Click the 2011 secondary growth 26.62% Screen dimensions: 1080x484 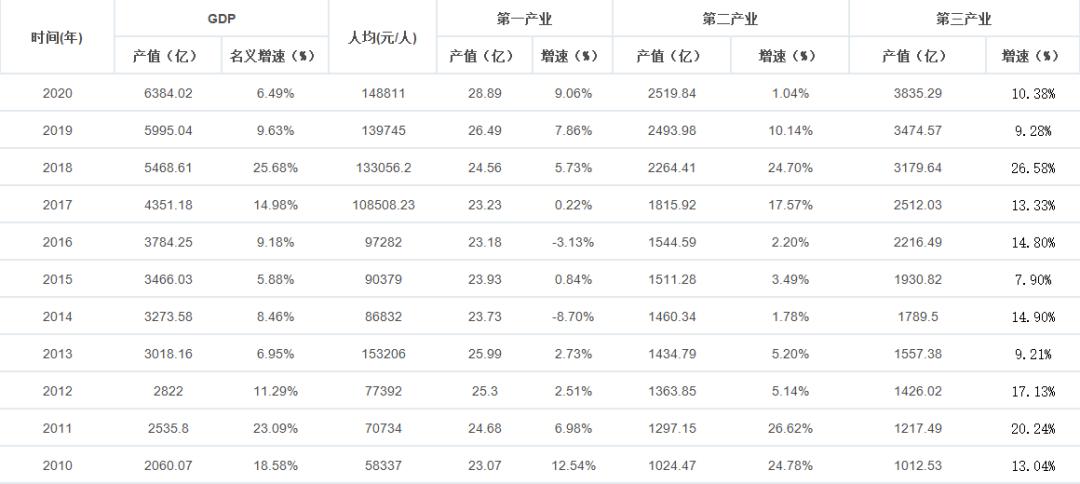[x=789, y=429]
